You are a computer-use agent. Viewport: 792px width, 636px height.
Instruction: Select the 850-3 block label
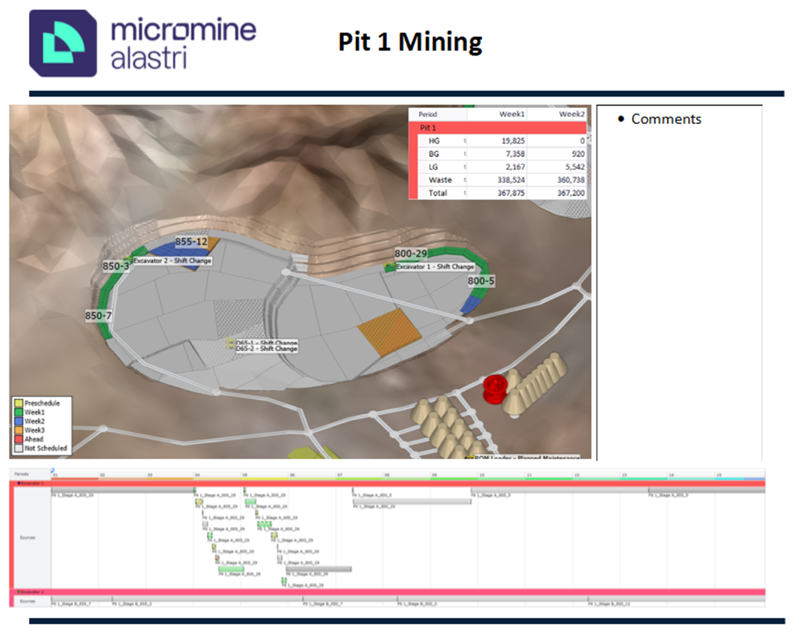click(x=116, y=266)
